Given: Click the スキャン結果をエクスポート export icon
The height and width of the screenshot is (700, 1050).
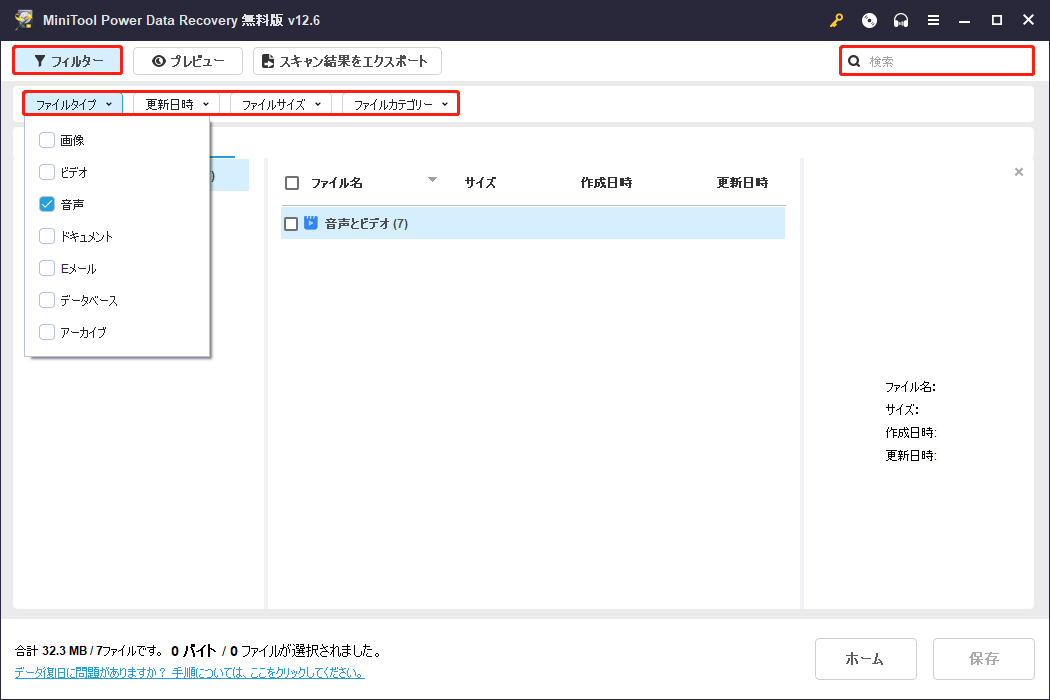Looking at the screenshot, I should coord(268,60).
